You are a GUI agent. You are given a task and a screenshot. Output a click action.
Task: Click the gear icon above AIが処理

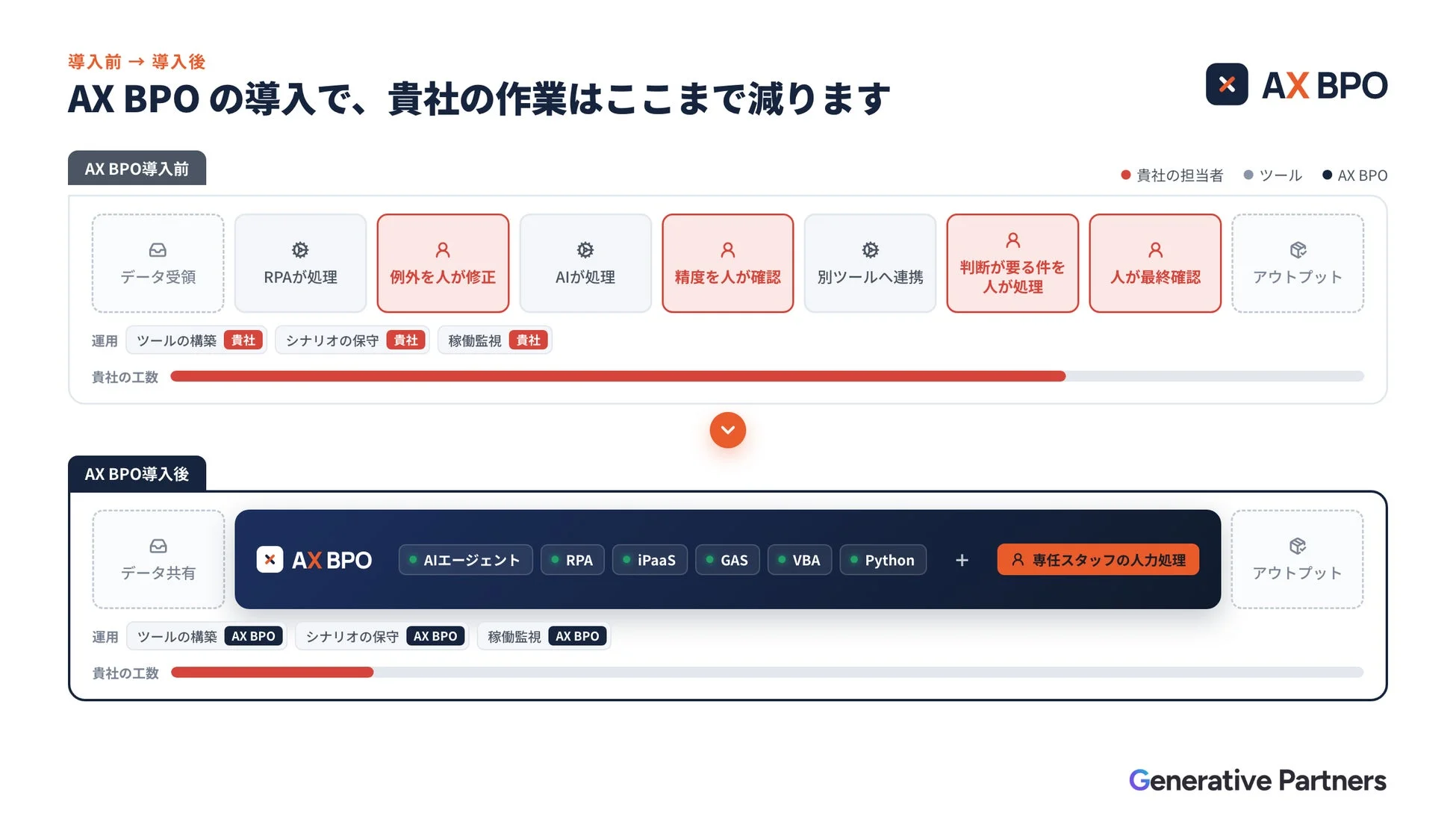585,249
